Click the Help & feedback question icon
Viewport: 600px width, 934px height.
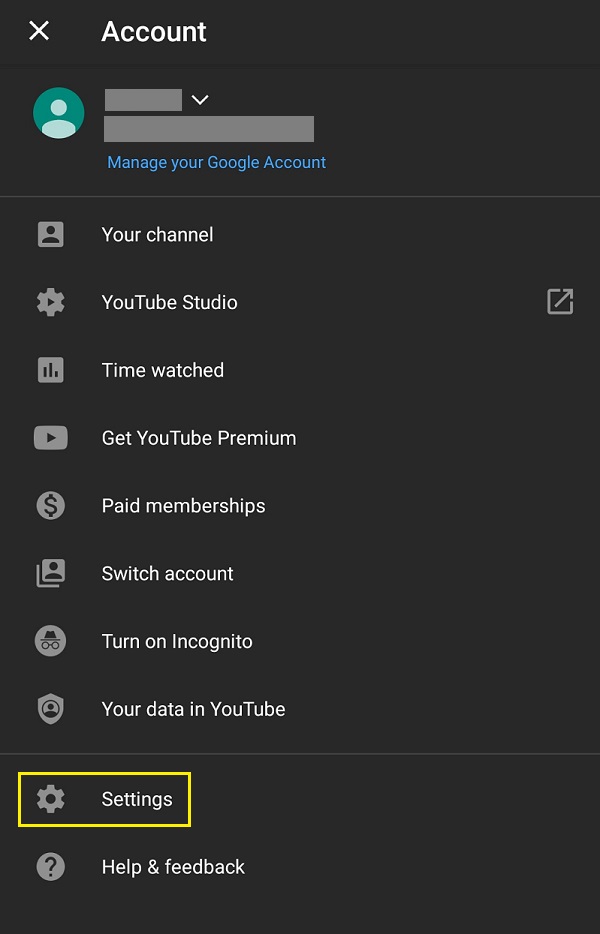click(50, 867)
